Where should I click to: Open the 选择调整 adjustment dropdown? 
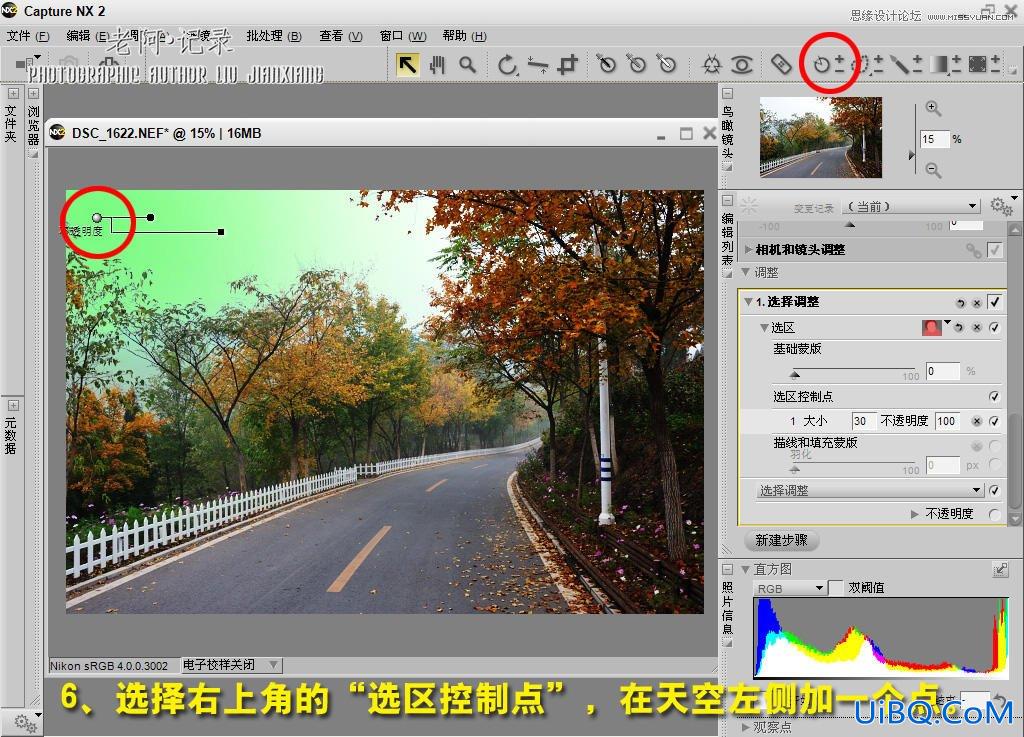pos(871,490)
